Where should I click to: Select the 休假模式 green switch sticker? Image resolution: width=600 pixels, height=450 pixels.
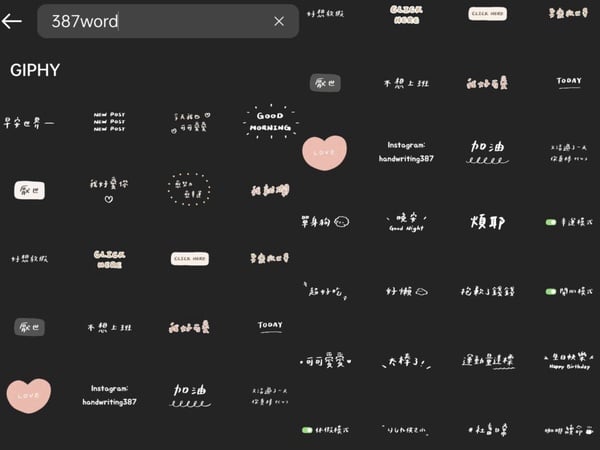(x=325, y=430)
